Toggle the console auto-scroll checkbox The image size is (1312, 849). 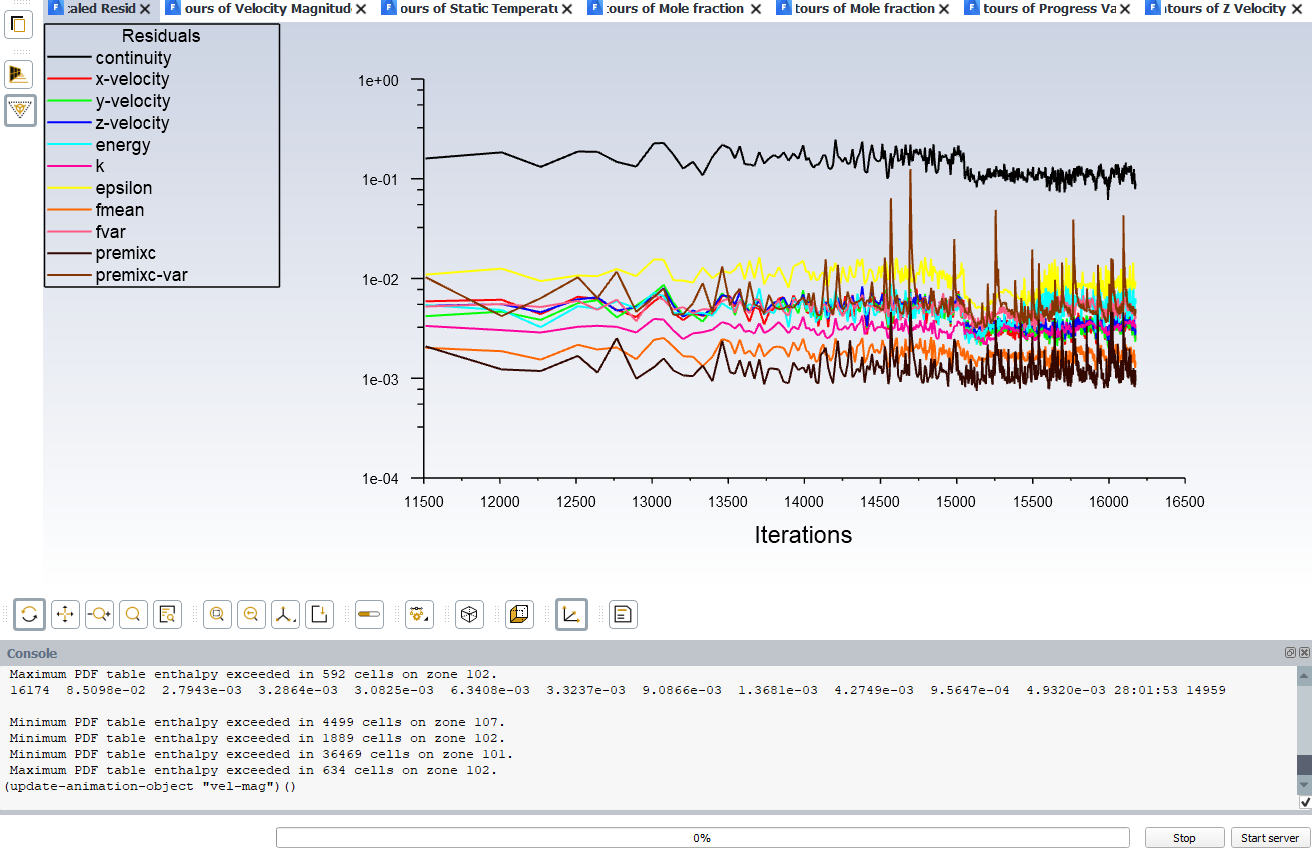[1305, 802]
